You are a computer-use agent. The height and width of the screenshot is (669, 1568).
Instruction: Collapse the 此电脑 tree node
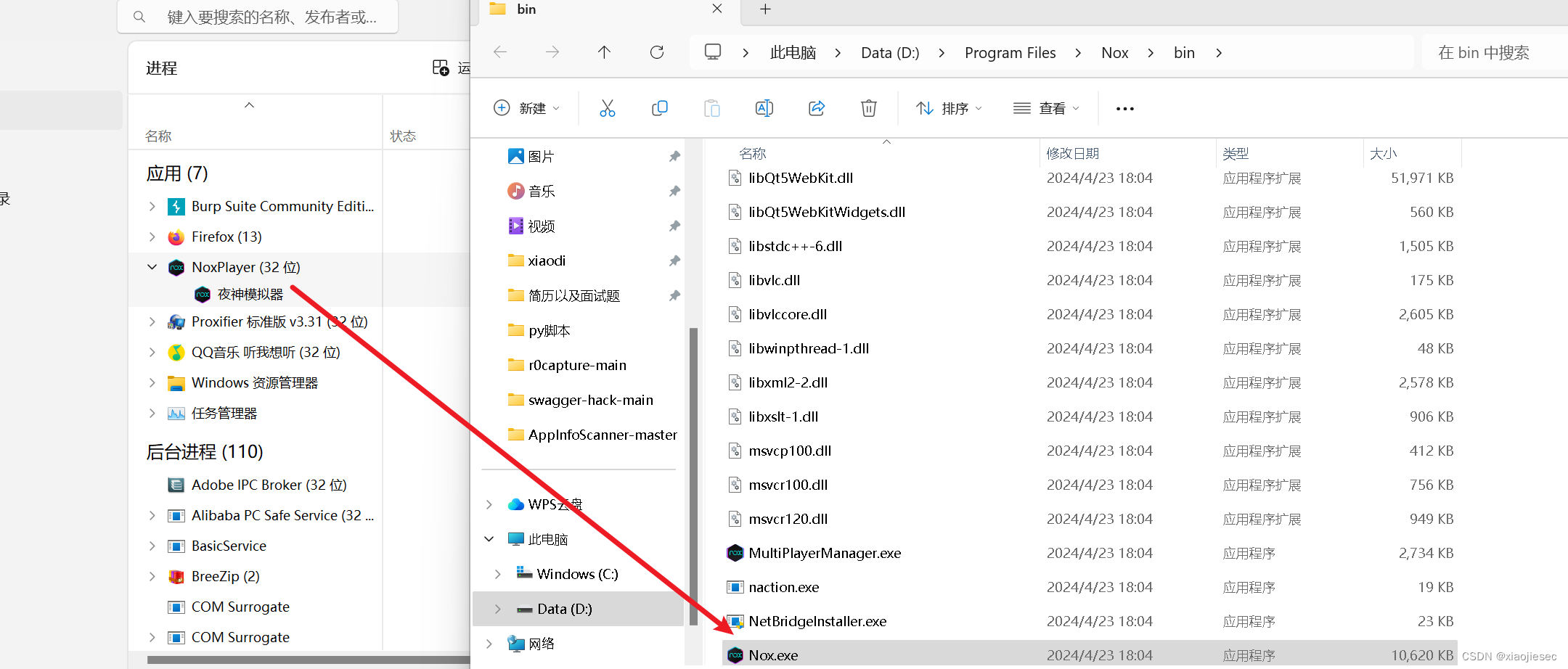[x=489, y=539]
